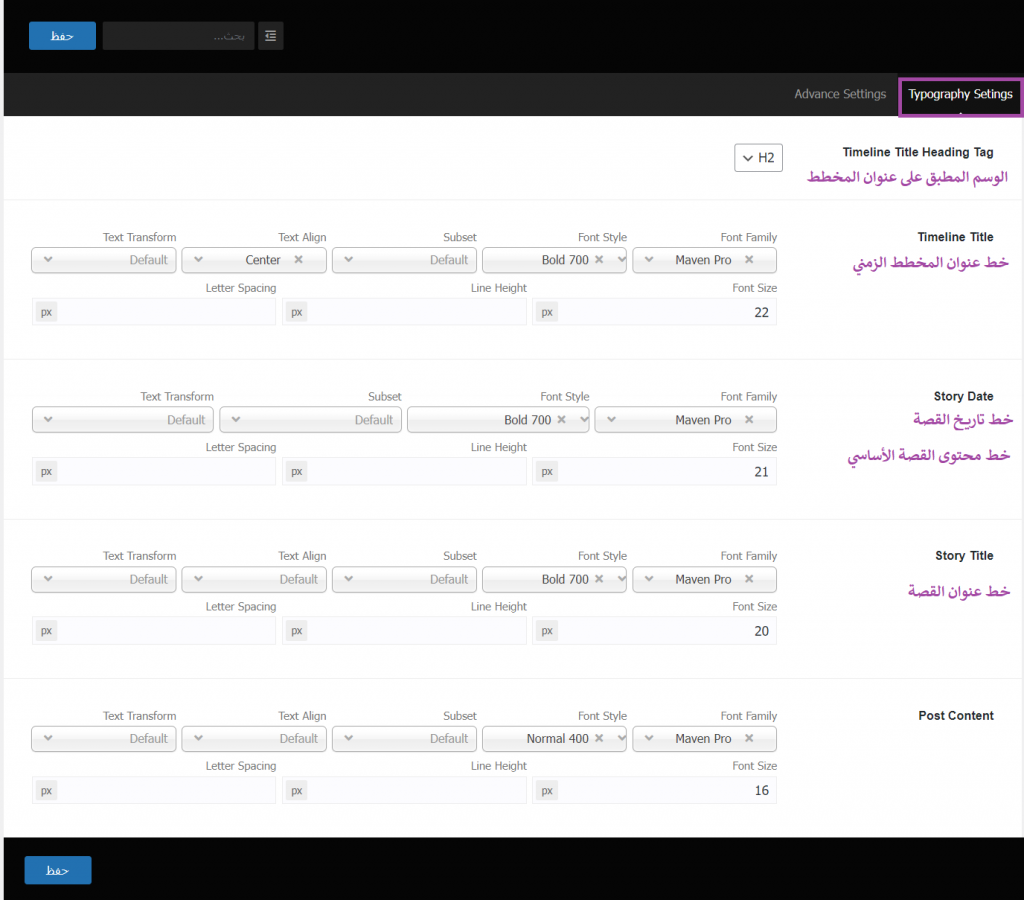Open Post Content Text Transform dropdown
This screenshot has height=900, width=1024.
(x=104, y=739)
